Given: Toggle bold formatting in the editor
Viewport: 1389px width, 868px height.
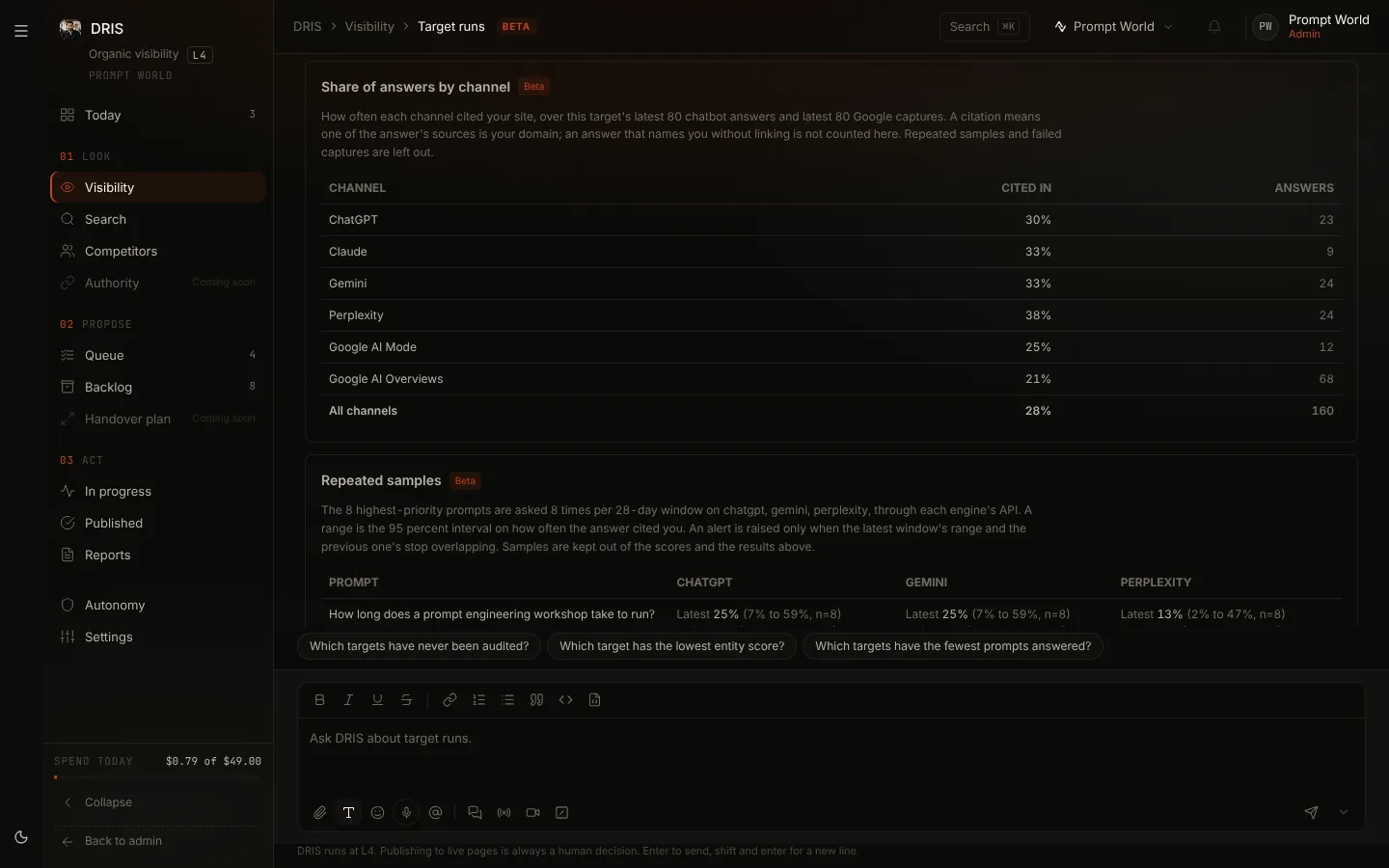Looking at the screenshot, I should (x=320, y=700).
